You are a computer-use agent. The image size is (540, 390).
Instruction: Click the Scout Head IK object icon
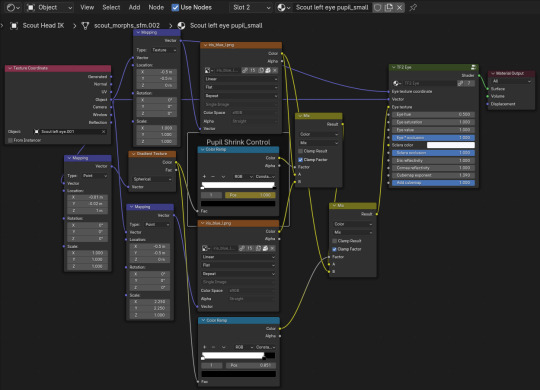tap(14, 25)
